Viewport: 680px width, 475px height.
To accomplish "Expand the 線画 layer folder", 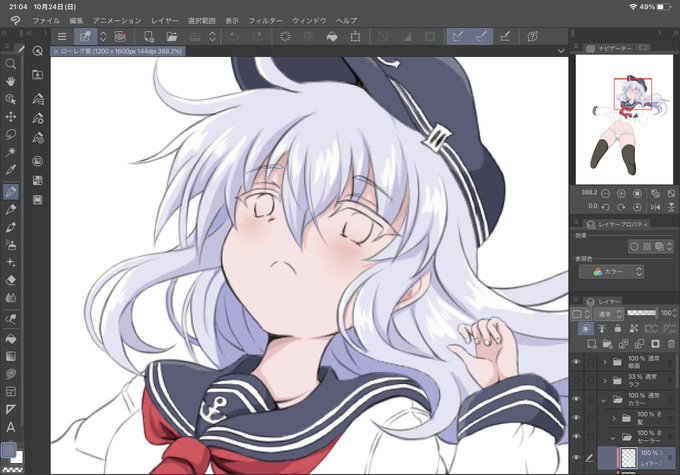I will 605,362.
